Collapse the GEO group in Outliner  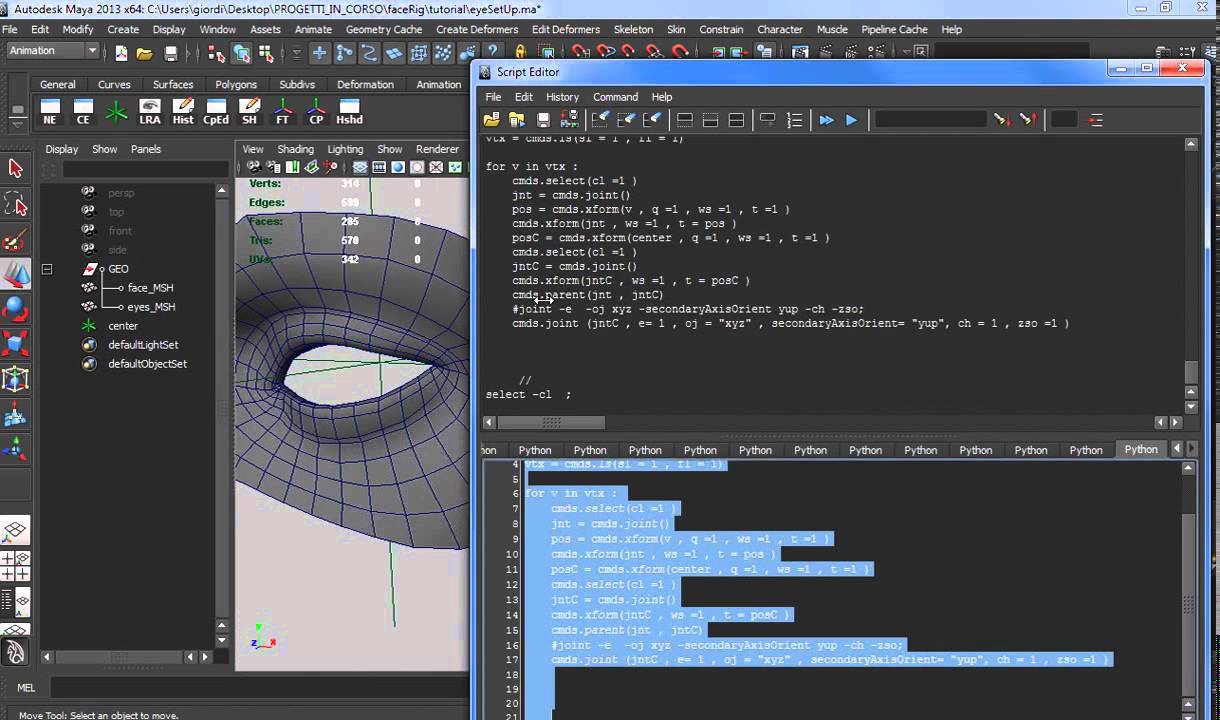click(47, 269)
